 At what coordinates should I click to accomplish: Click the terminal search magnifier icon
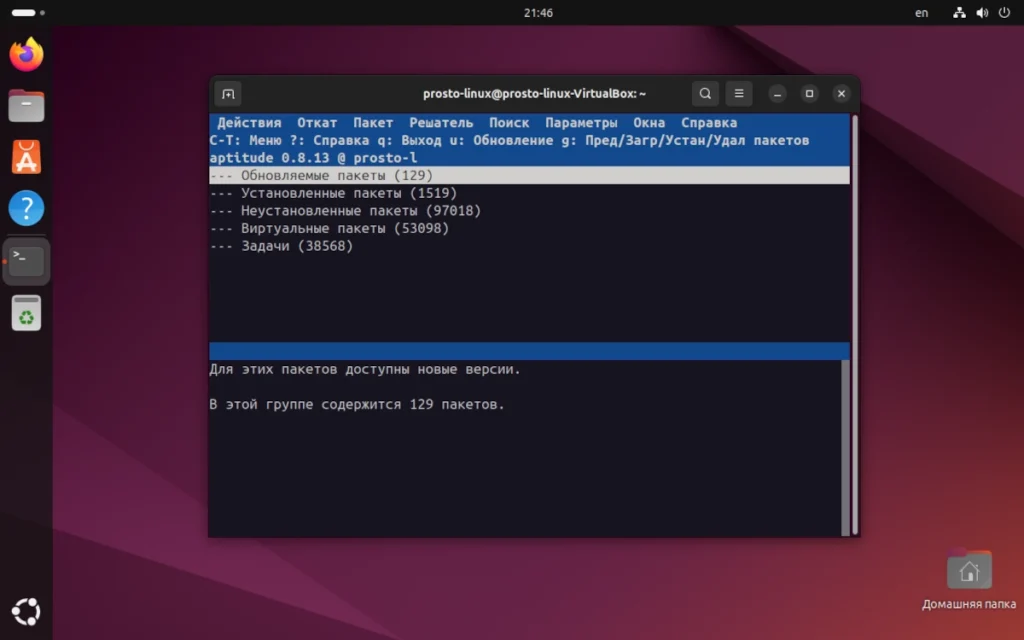[x=705, y=94]
